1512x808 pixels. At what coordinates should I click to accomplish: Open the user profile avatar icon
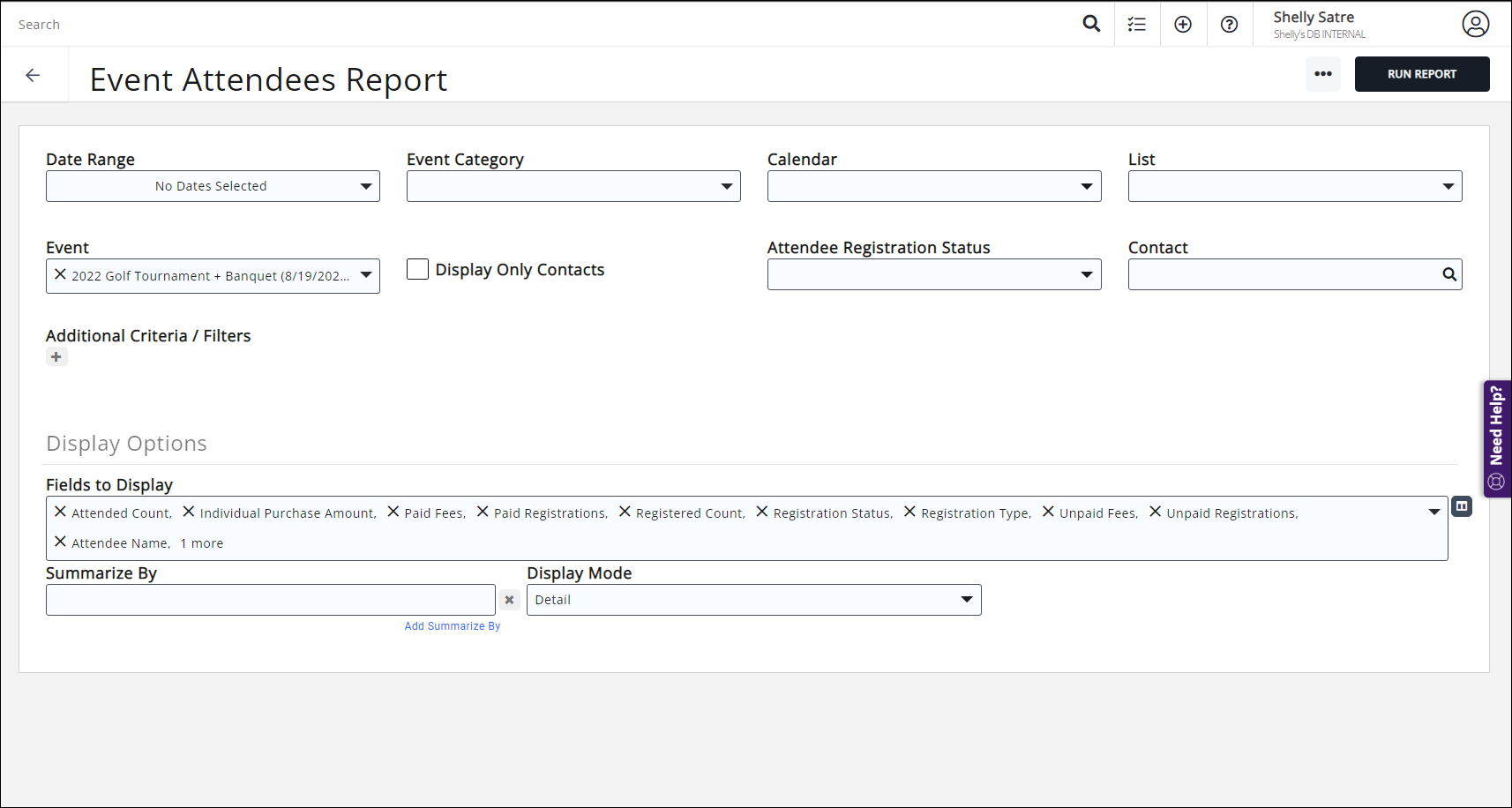pyautogui.click(x=1475, y=24)
